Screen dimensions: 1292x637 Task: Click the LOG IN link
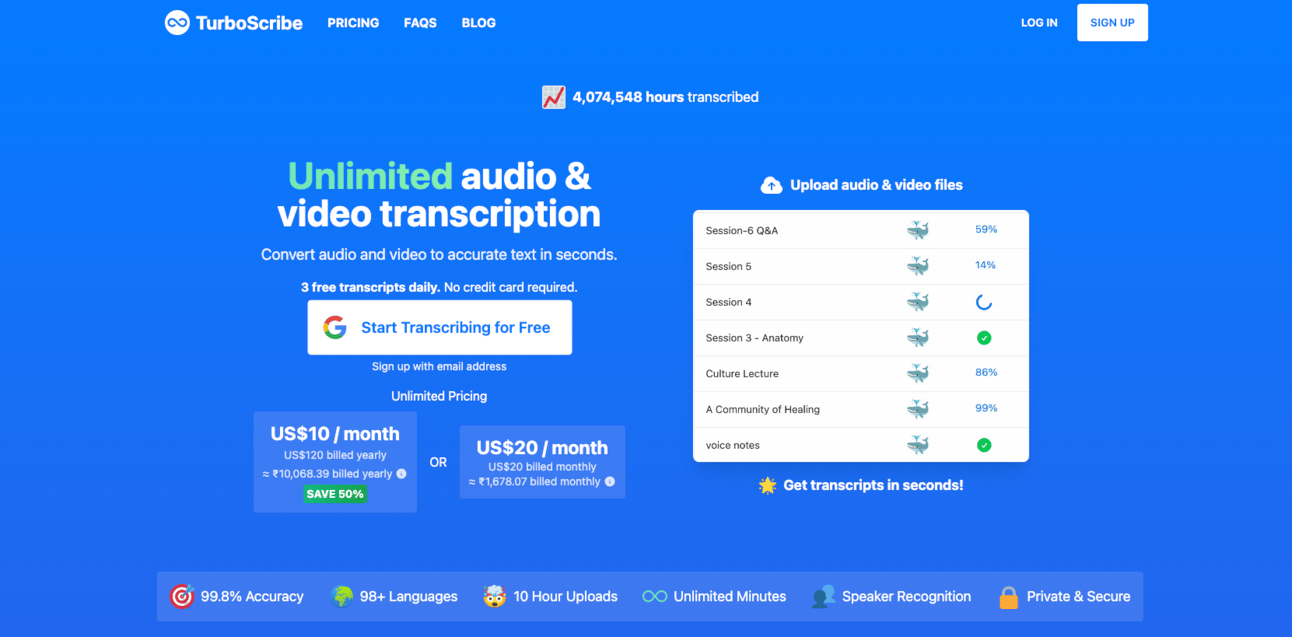1039,23
